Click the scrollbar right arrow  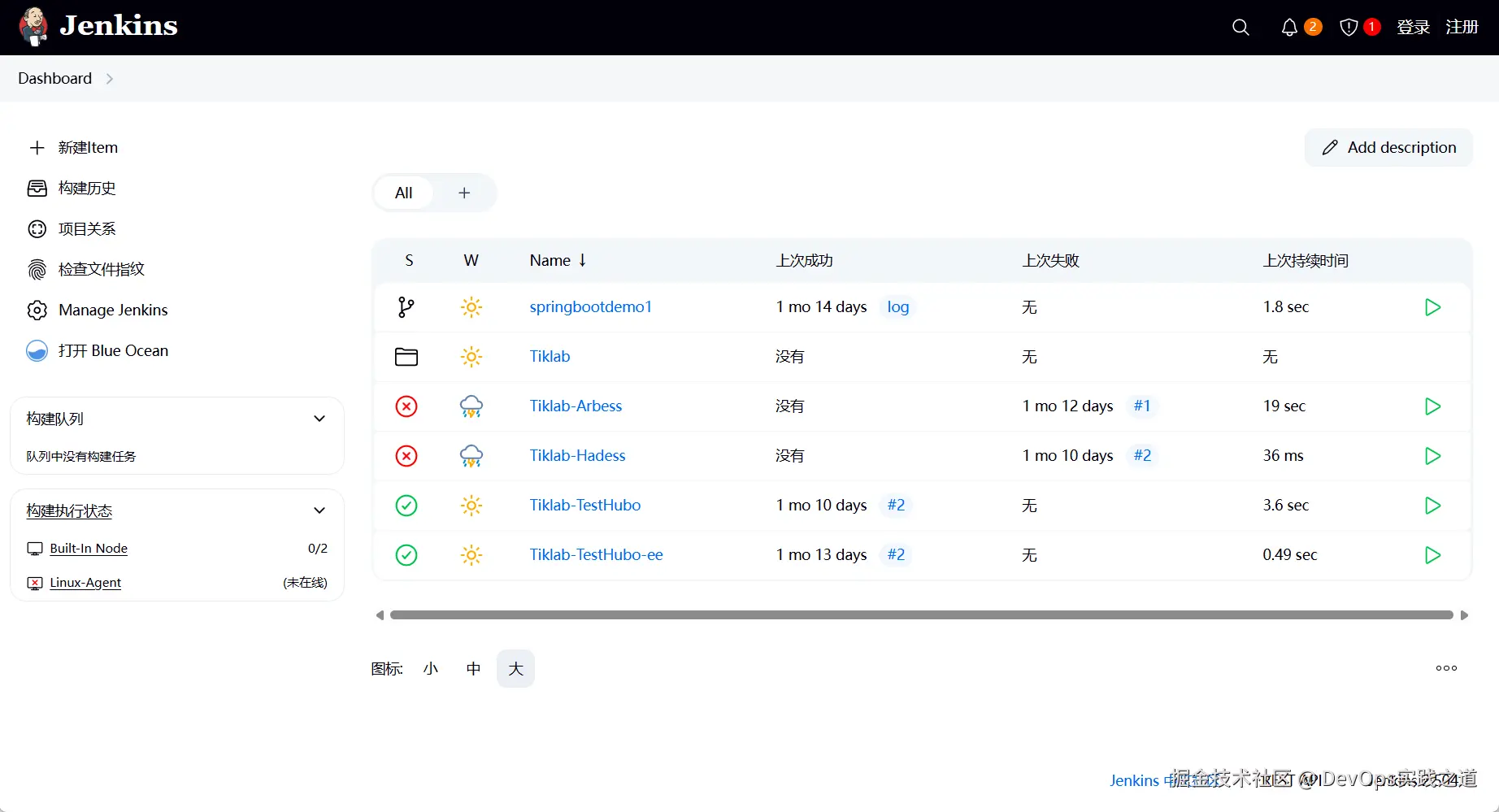1464,615
